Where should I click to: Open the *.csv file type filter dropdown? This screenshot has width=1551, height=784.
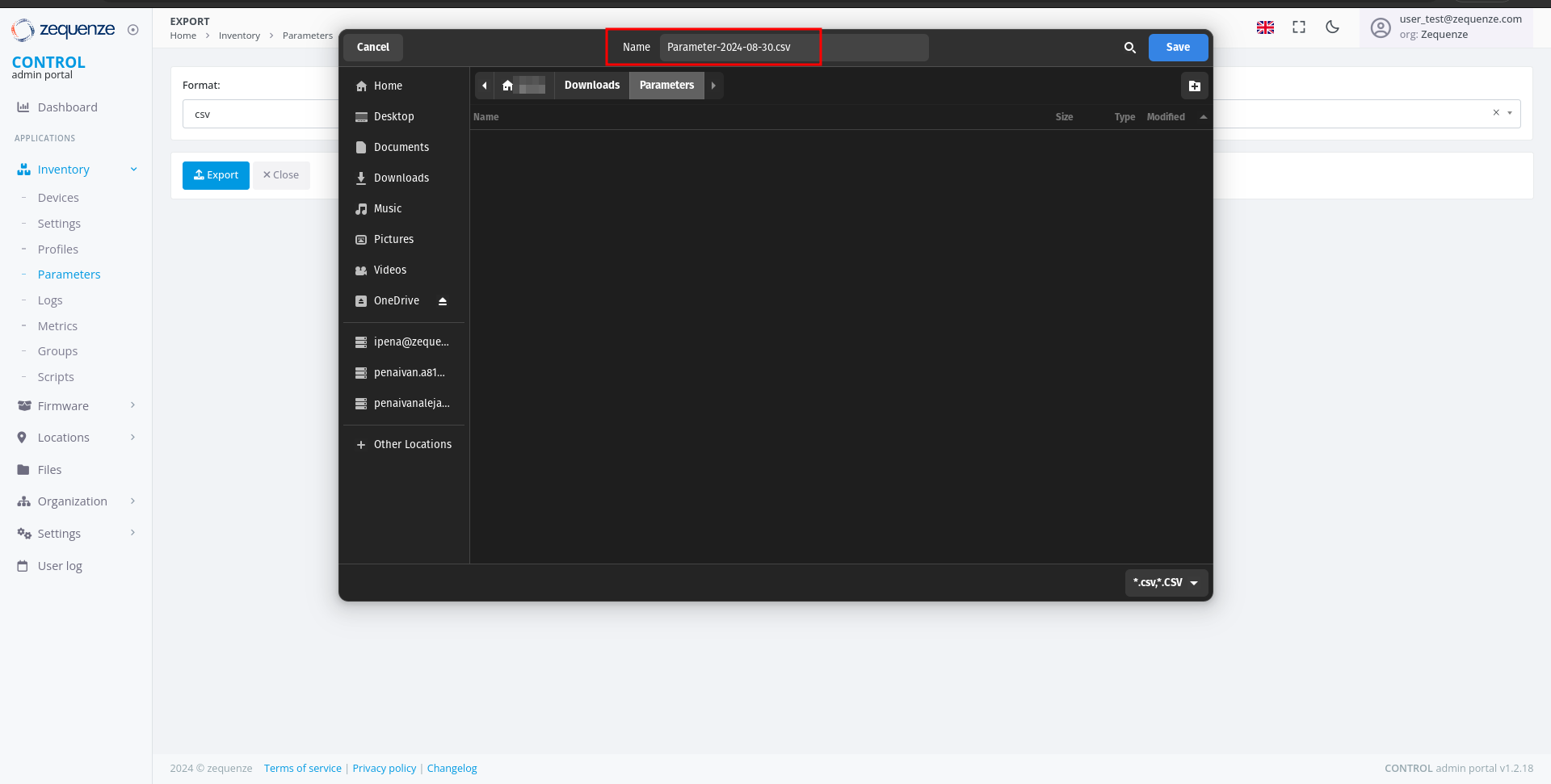coord(1166,582)
